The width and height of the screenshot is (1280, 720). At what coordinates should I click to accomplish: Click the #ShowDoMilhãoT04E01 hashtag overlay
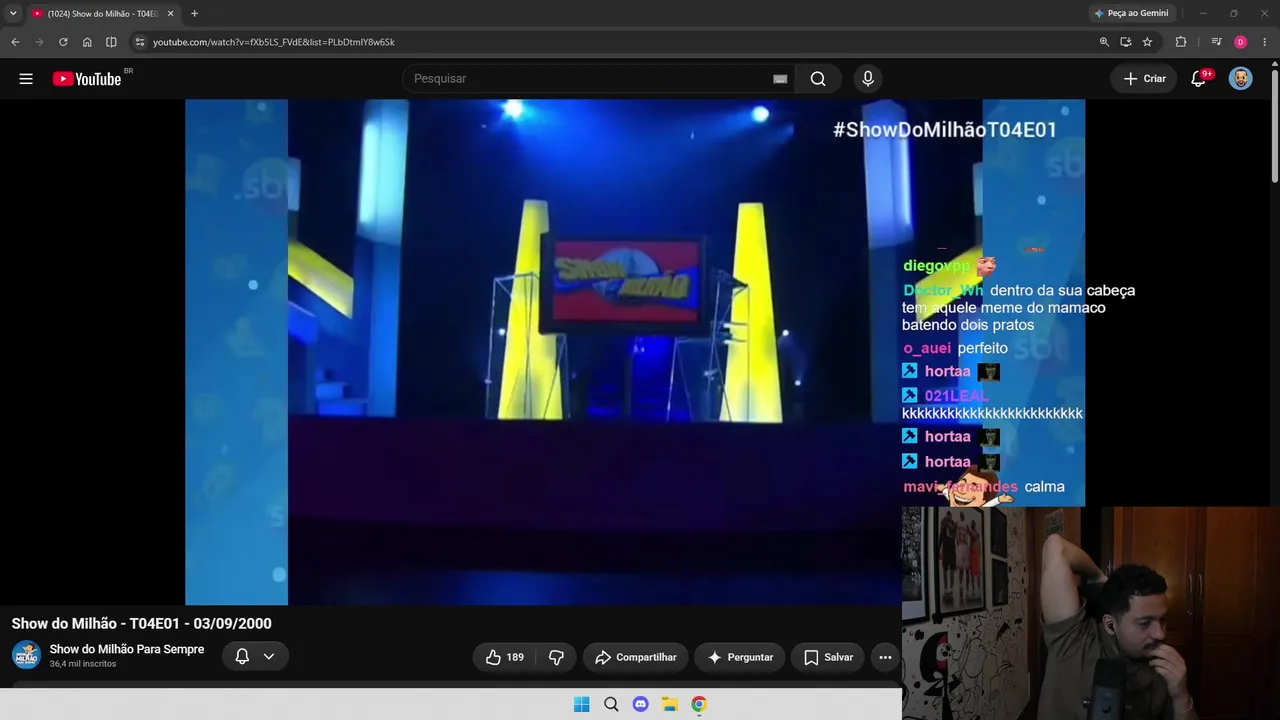[x=945, y=130]
